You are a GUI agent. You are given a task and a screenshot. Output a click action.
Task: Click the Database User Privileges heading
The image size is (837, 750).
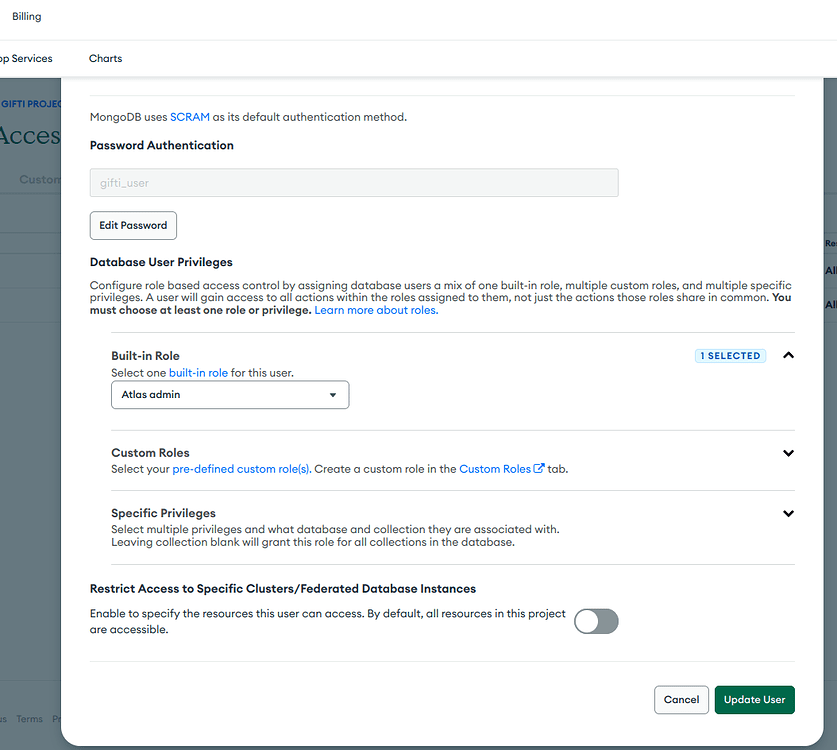pyautogui.click(x=161, y=262)
